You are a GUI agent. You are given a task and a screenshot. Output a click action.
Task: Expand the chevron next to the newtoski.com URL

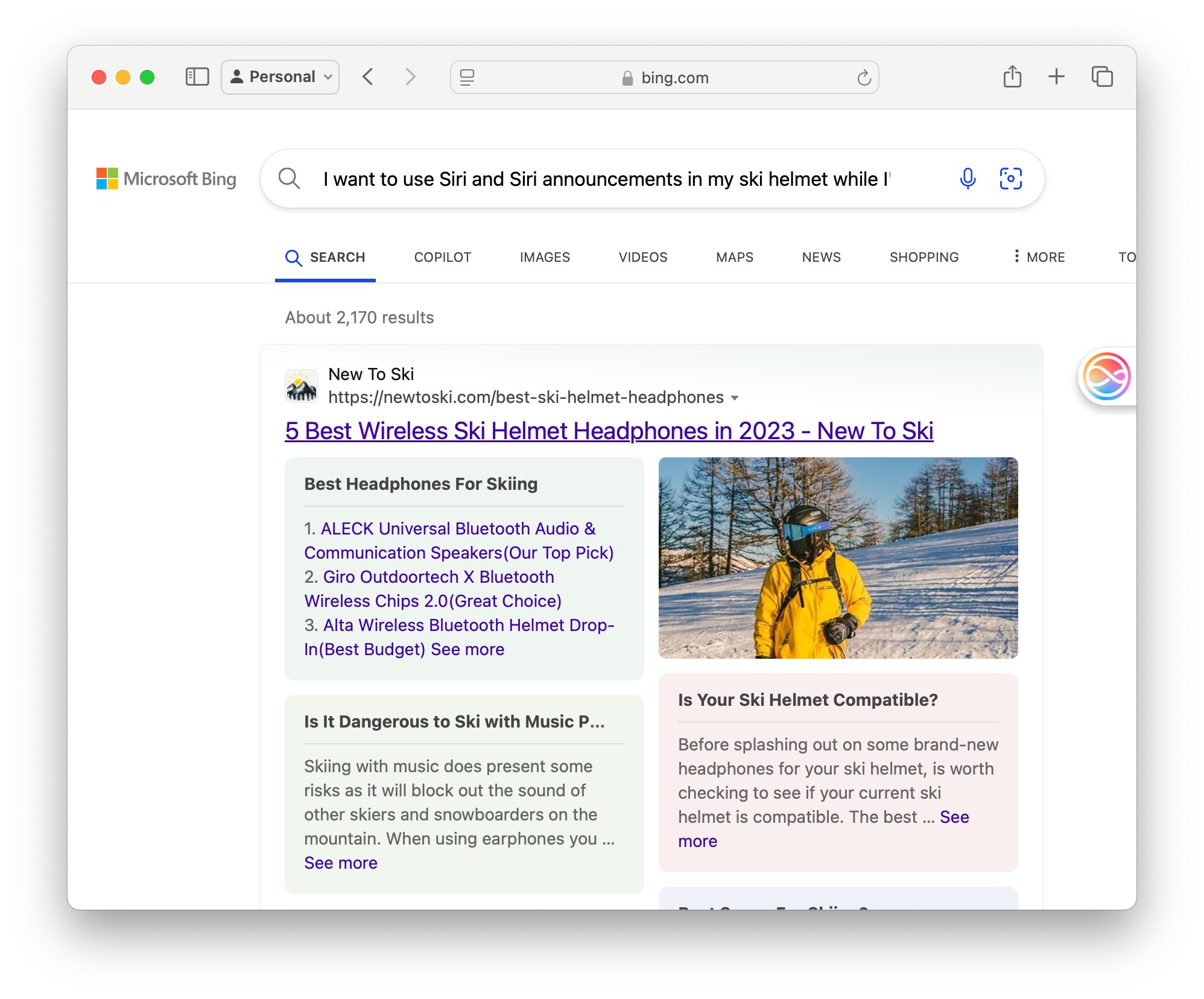pyautogui.click(x=735, y=398)
